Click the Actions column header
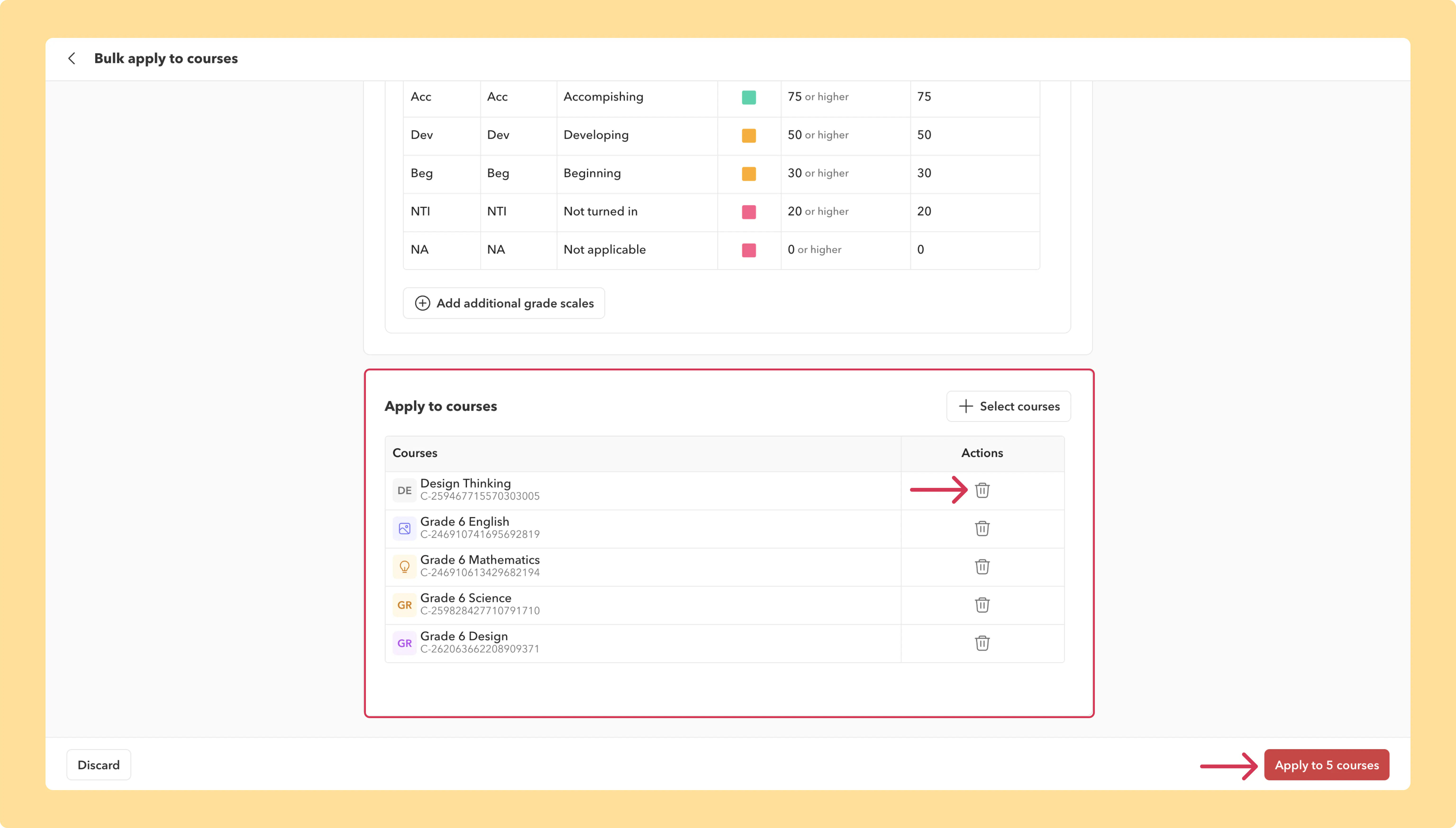This screenshot has width=1456, height=828. [x=983, y=453]
